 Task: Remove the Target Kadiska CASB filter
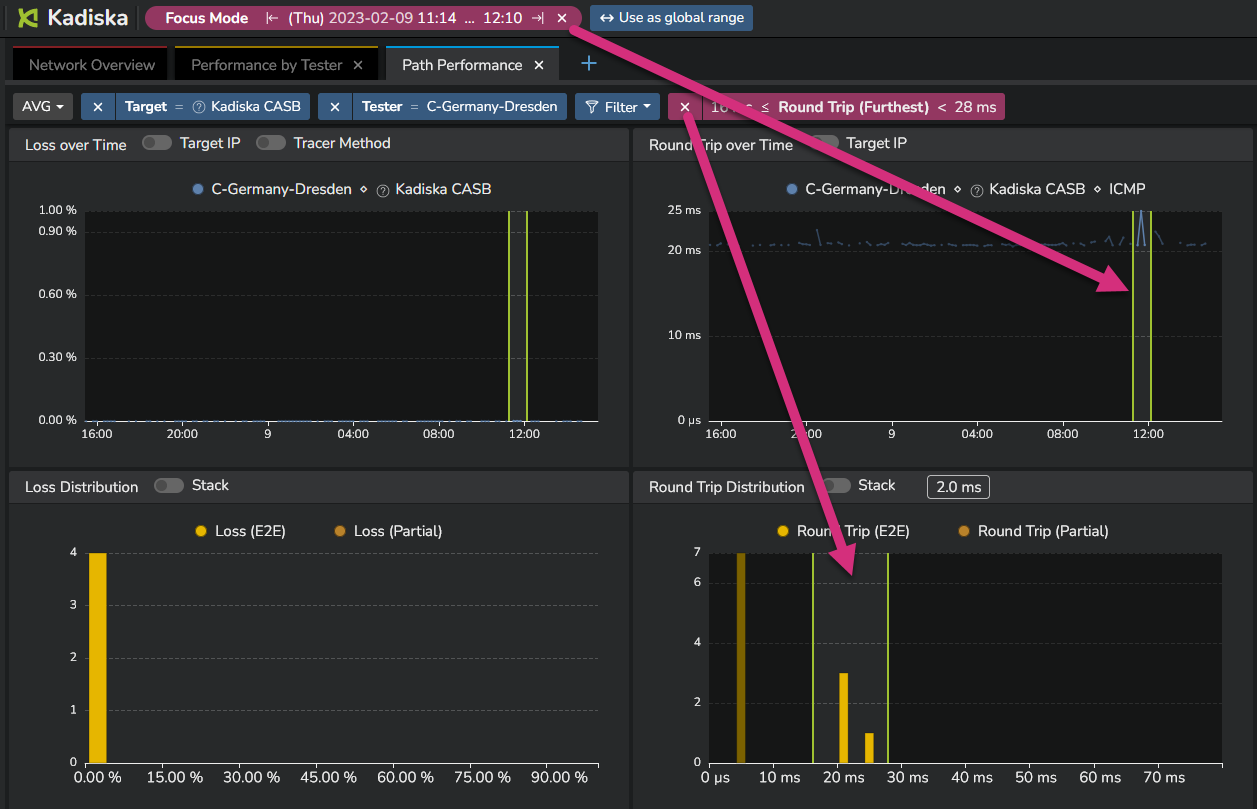(x=98, y=107)
